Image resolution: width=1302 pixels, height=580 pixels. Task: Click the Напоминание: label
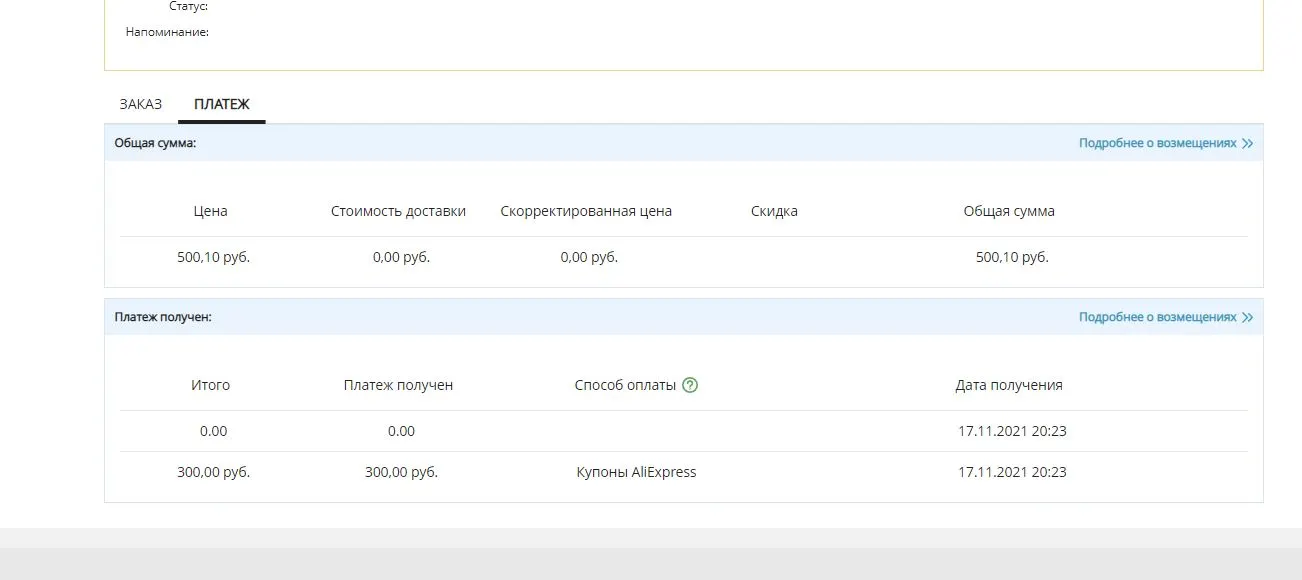167,32
